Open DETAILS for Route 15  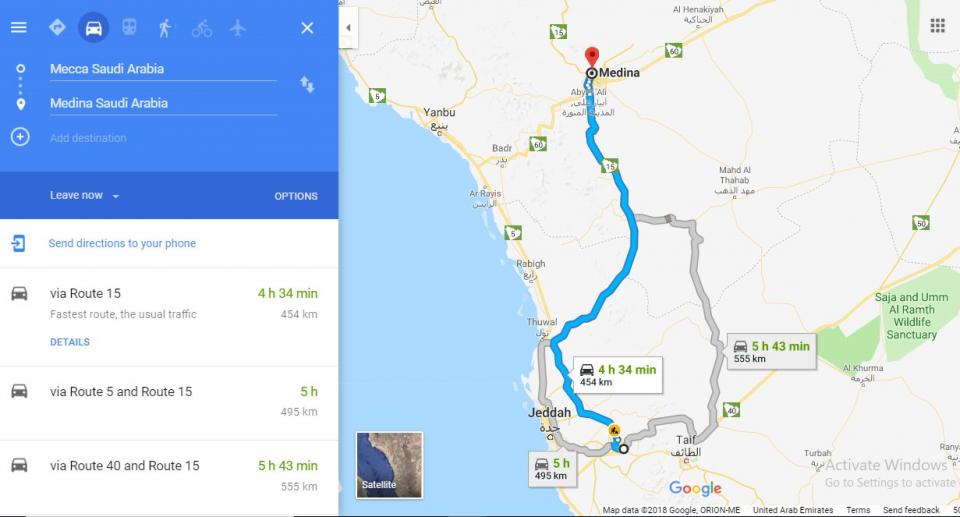pyautogui.click(x=70, y=342)
